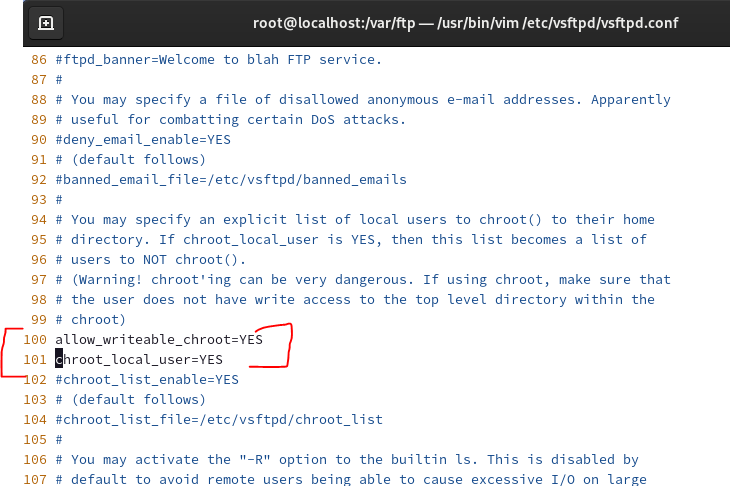Image resolution: width=730 pixels, height=486 pixels.
Task: Place cursor on #chroot_list_enable=YES line
Action: coord(147,380)
